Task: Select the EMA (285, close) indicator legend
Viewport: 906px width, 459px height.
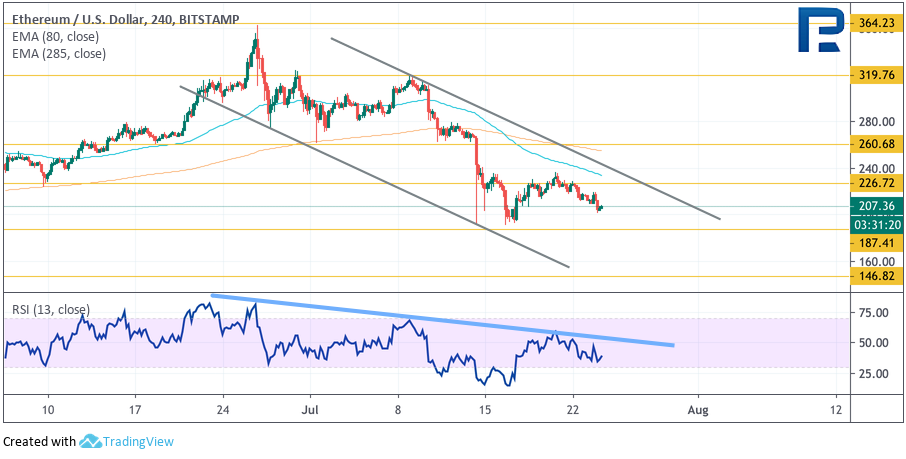Action: tap(59, 54)
